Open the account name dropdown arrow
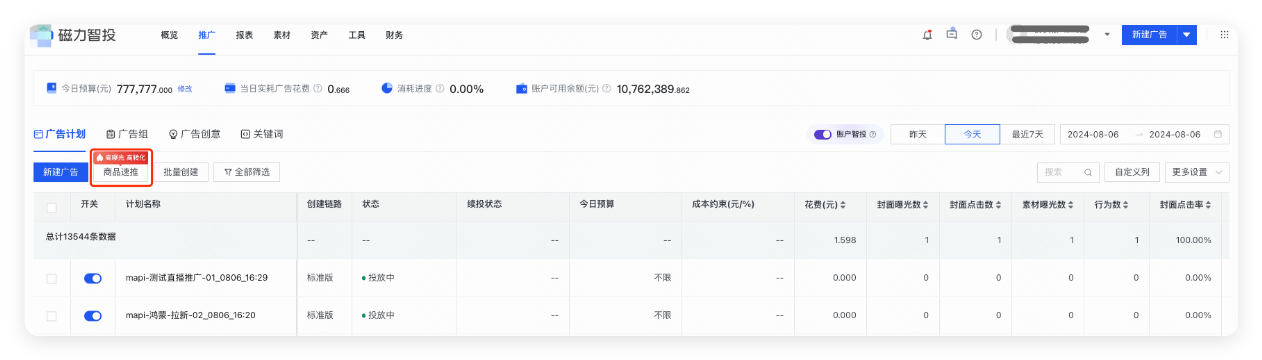The height and width of the screenshot is (360, 1262). pyautogui.click(x=1107, y=35)
